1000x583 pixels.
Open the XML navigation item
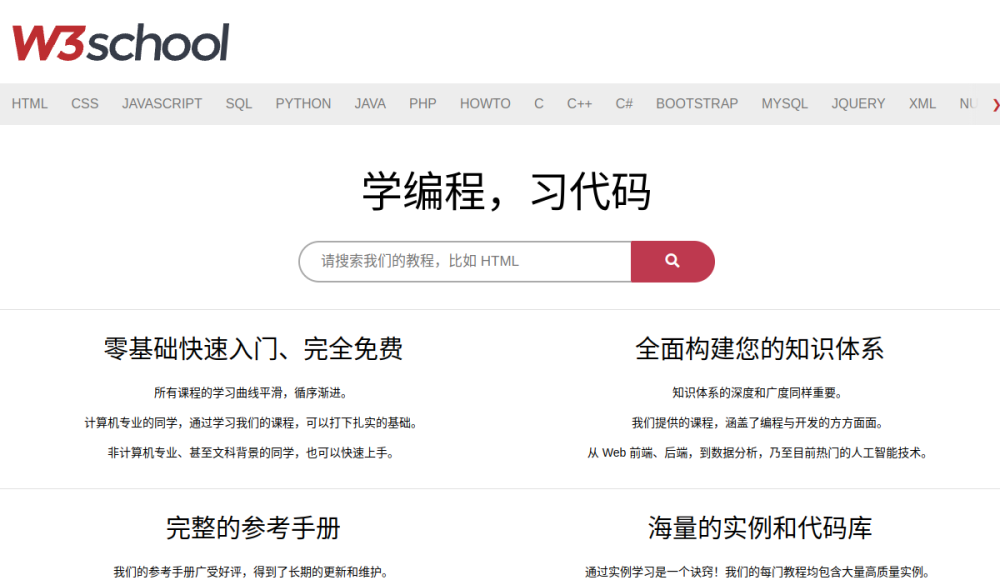coord(922,104)
